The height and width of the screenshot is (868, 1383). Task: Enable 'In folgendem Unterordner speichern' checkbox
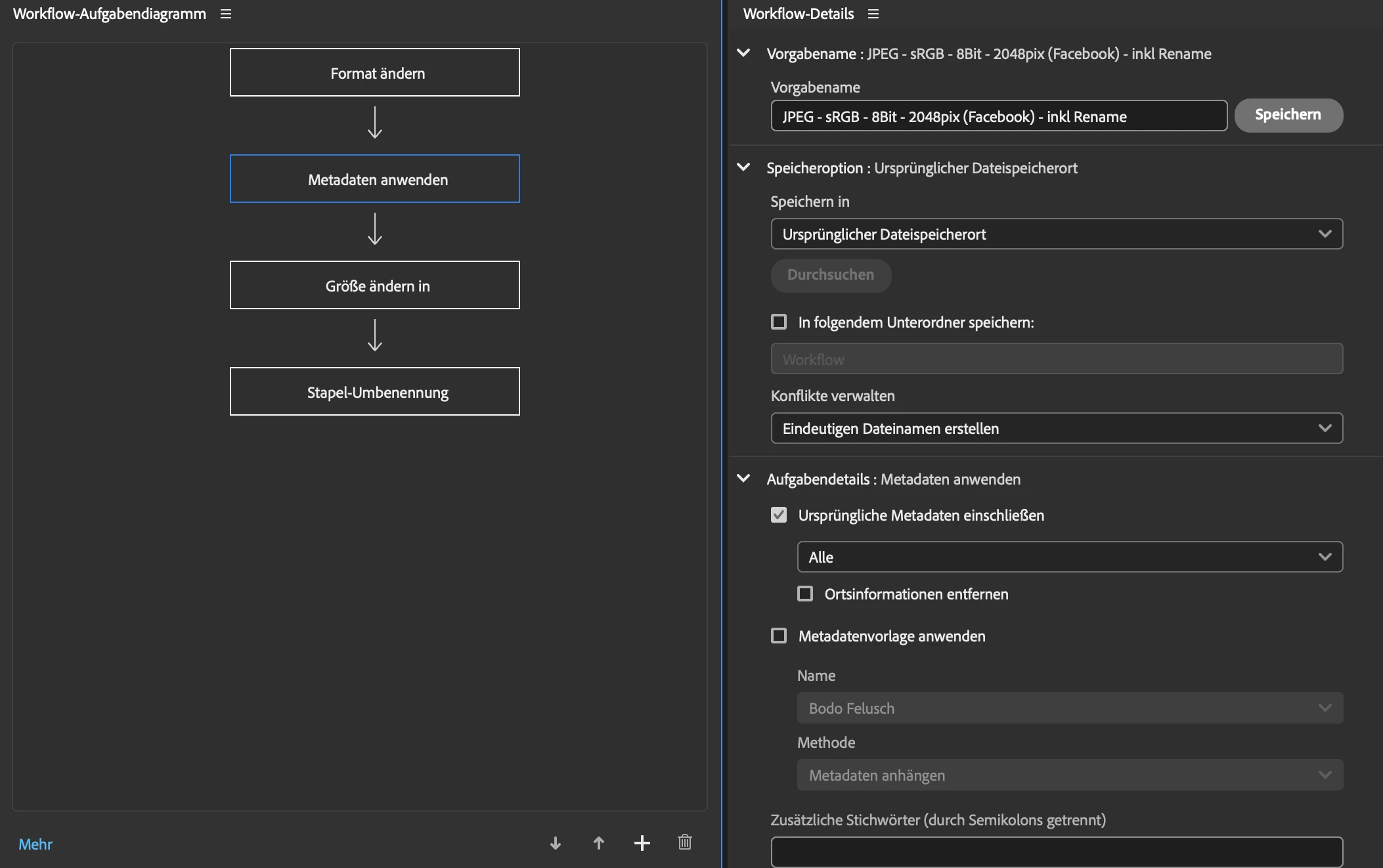[779, 322]
